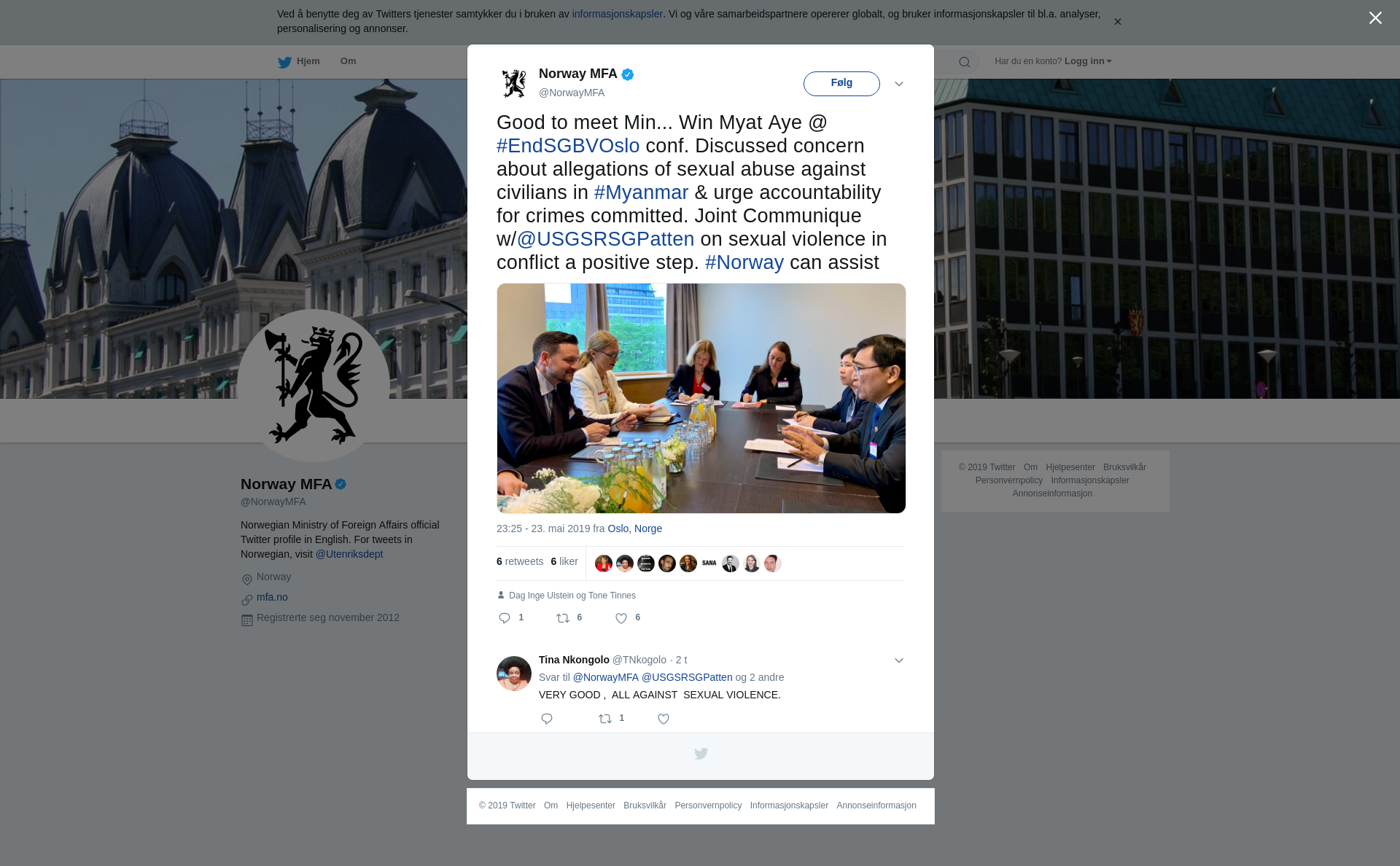Open the #EndSGBVOslo hashtag link
This screenshot has width=1400, height=866.
pos(568,146)
